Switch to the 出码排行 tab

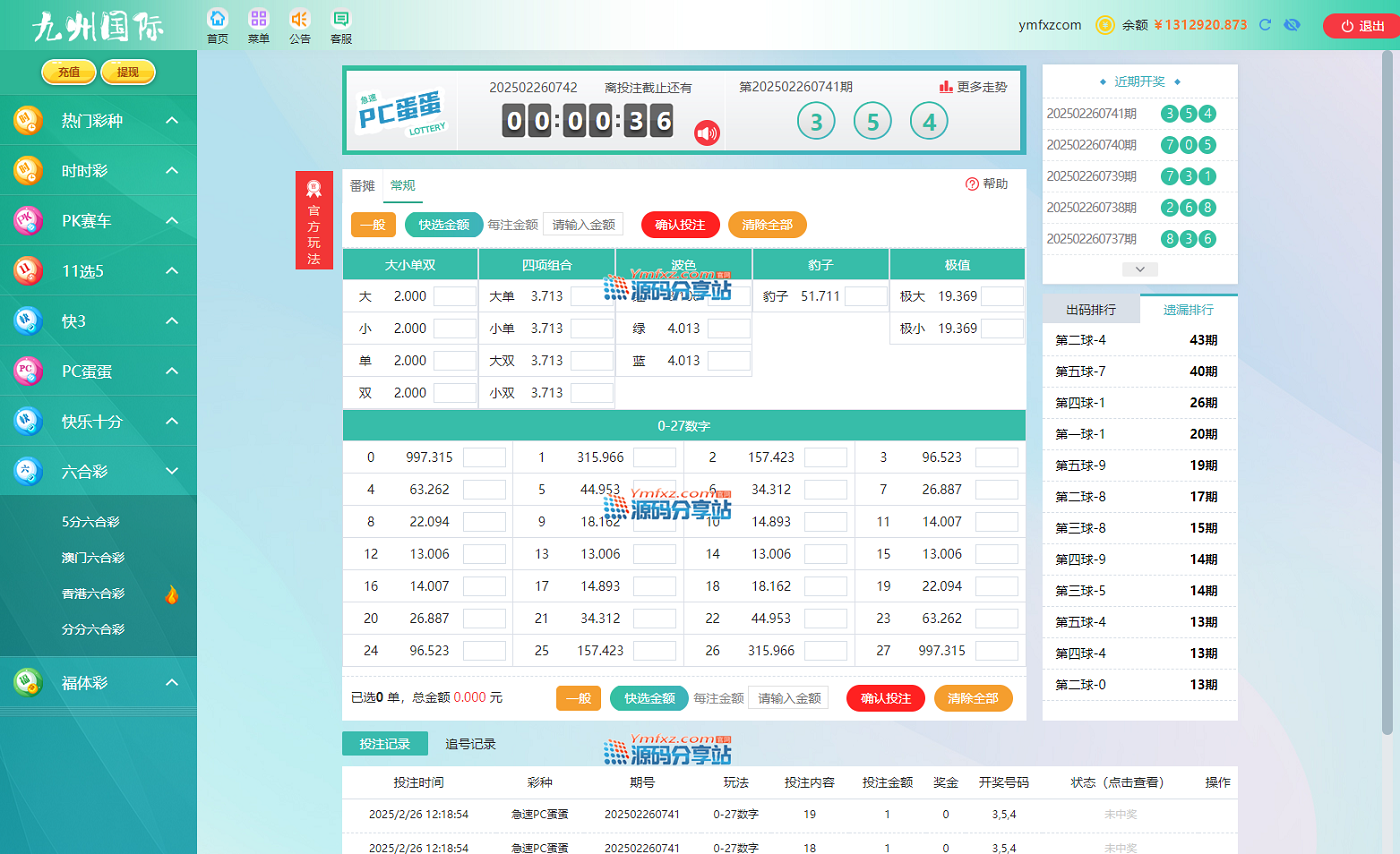1091,309
